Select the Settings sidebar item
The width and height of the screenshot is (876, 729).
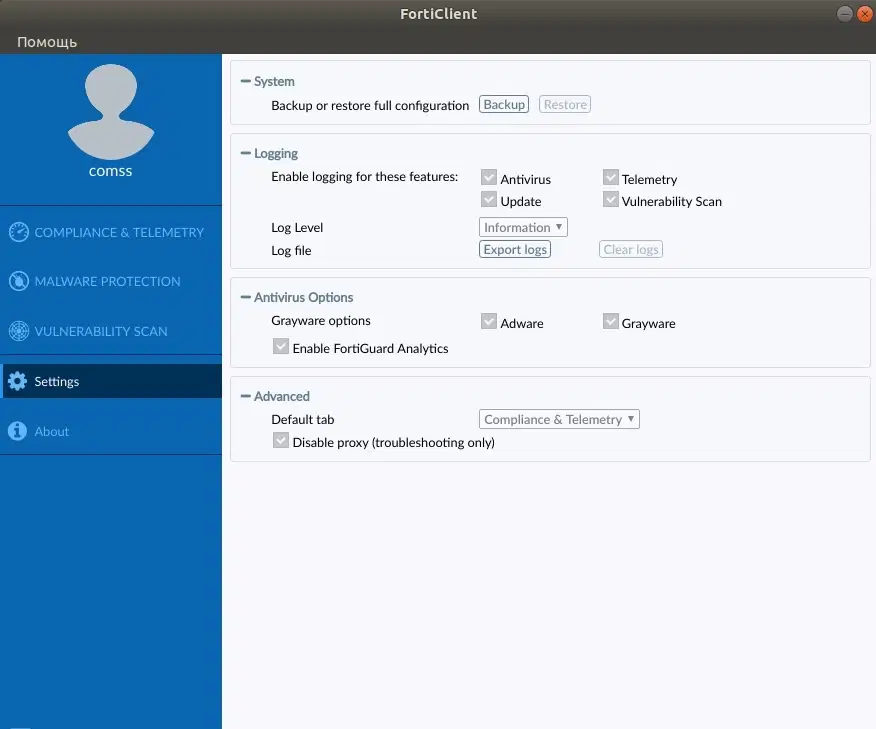click(111, 381)
